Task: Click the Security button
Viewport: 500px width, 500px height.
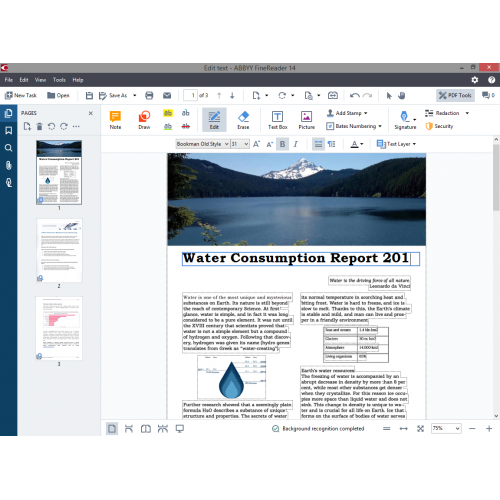Action: point(439,126)
